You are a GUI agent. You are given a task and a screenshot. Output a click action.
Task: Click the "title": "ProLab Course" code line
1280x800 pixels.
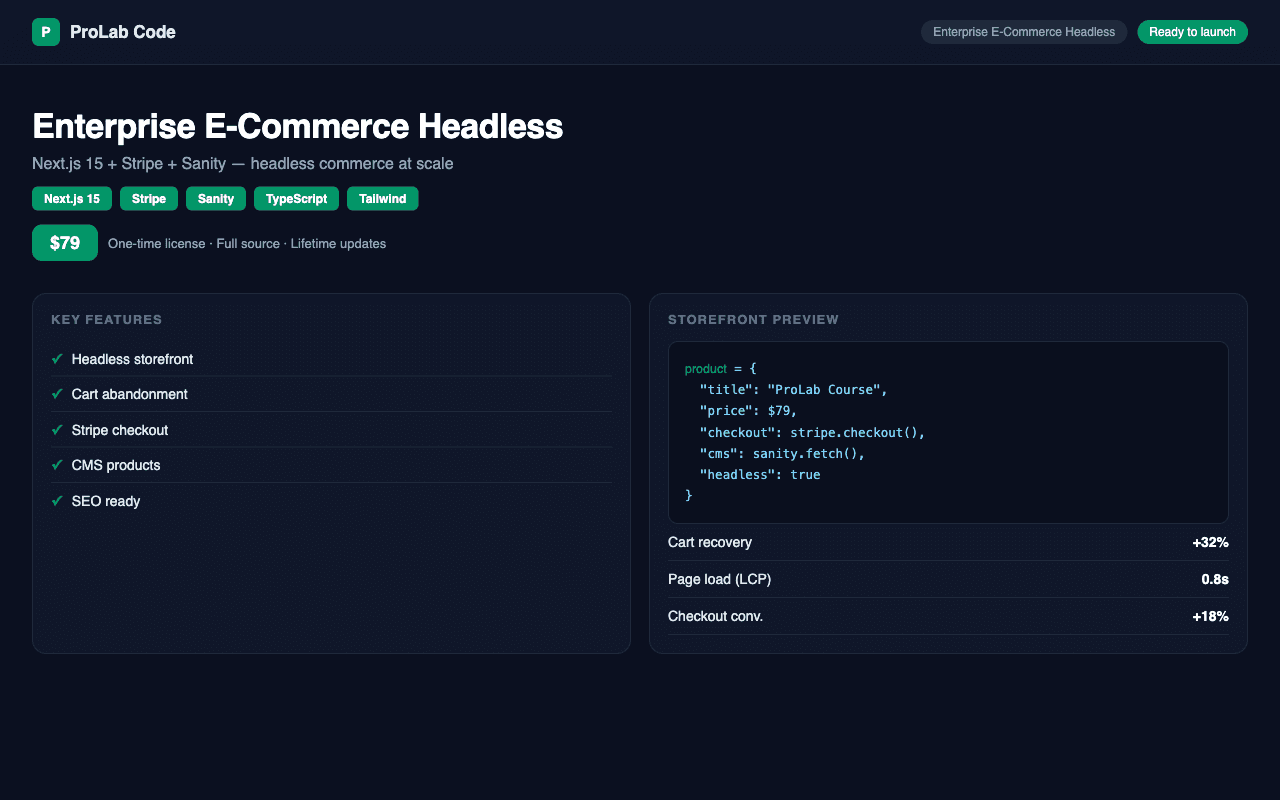(x=794, y=390)
